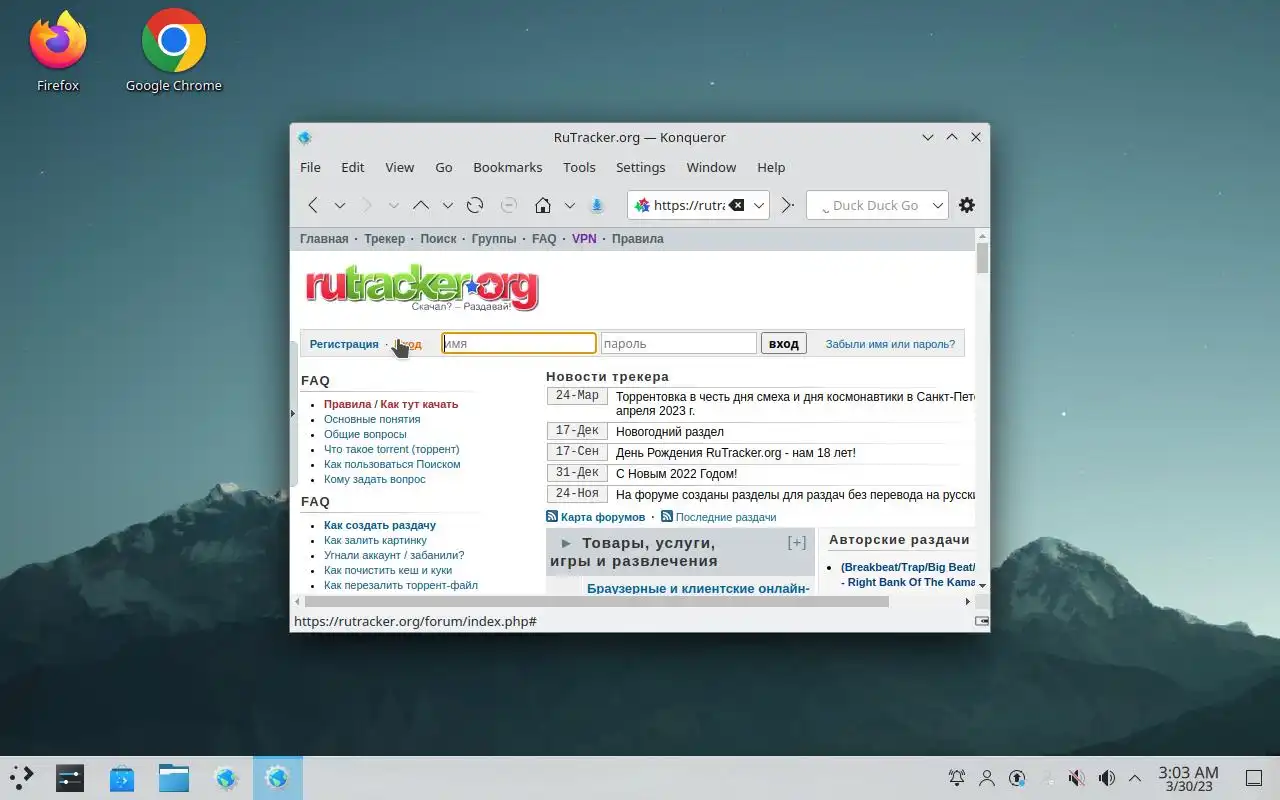Click the status bar indicator icon at bottom right

click(982, 621)
